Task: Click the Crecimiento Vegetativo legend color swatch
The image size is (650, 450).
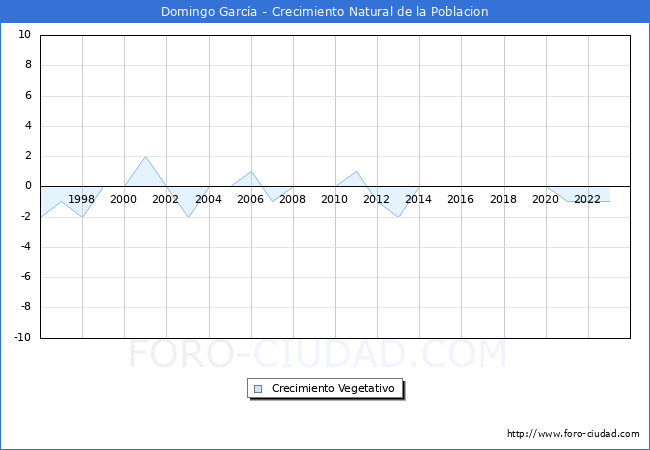Action: coord(258,389)
